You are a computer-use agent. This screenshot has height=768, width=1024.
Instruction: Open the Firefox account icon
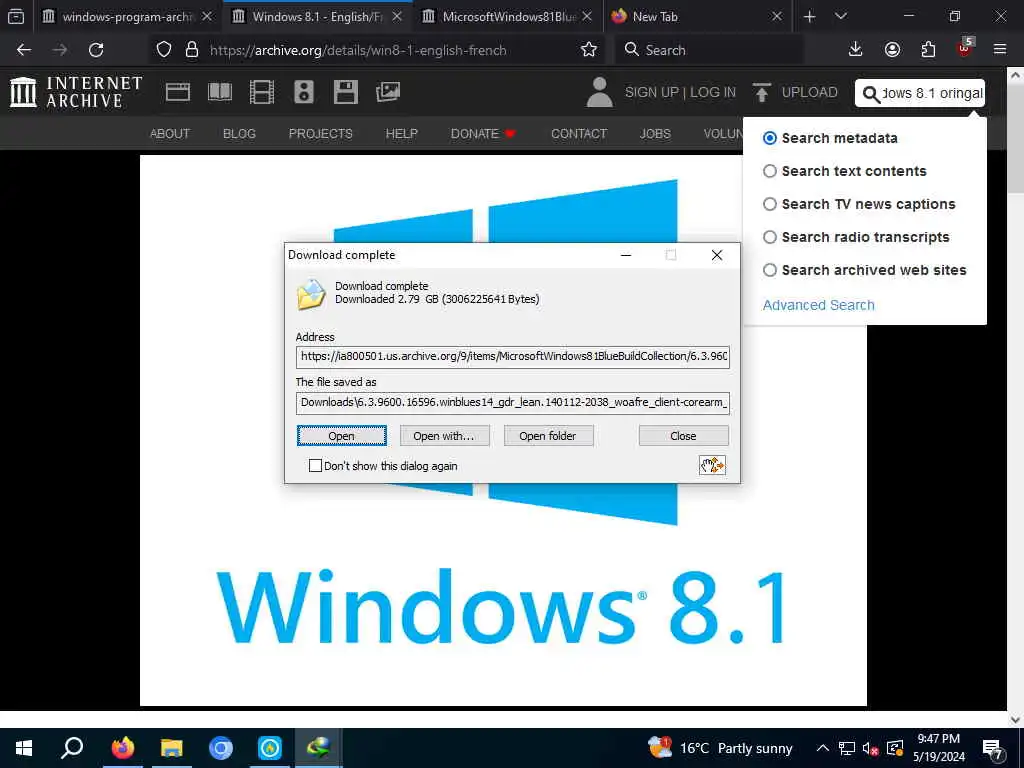click(892, 50)
